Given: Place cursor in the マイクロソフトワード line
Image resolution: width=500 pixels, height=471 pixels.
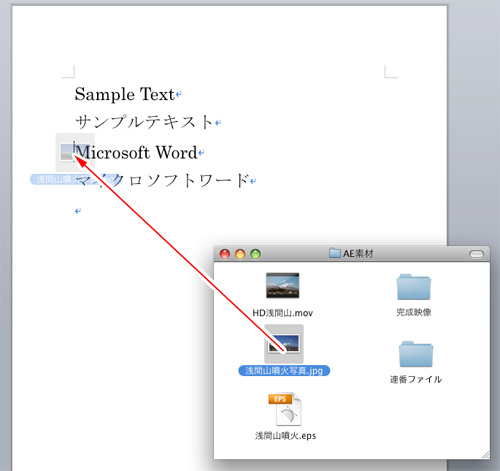Looking at the screenshot, I should (x=162, y=180).
